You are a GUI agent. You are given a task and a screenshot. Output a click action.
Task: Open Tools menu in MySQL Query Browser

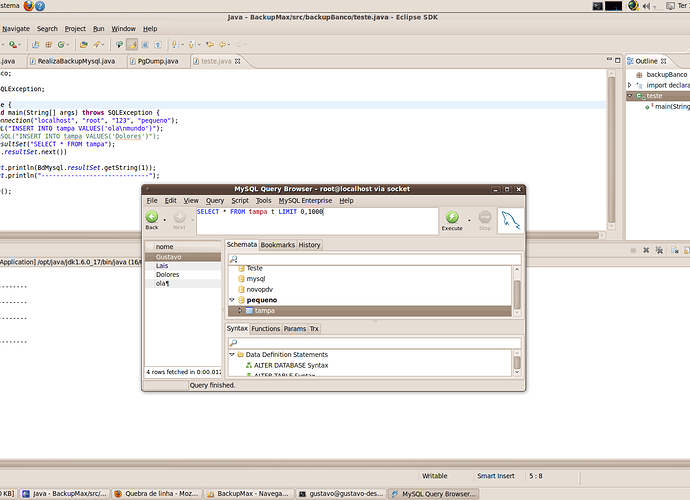[264, 201]
